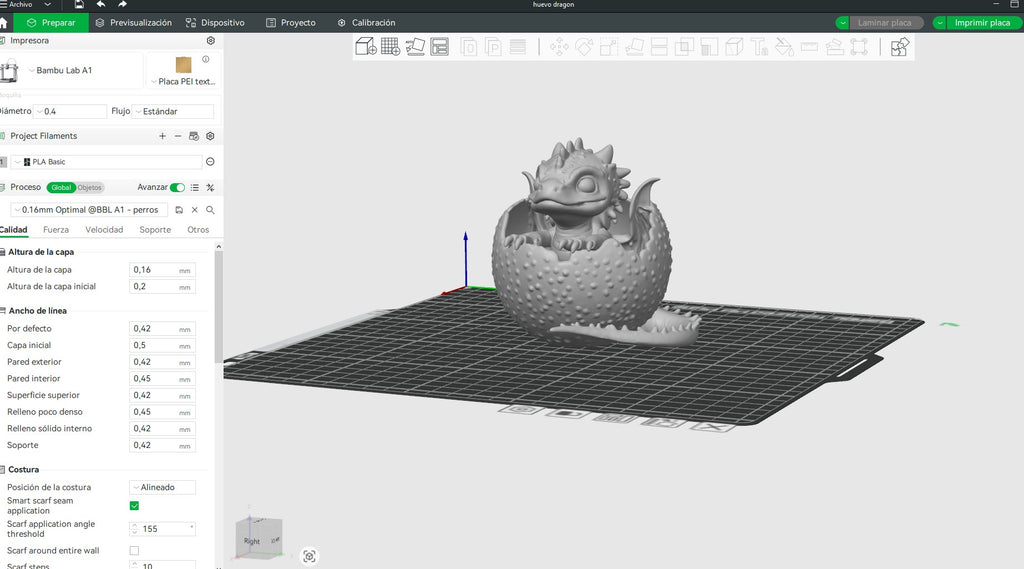Add a filament with the plus icon

pyautogui.click(x=162, y=136)
